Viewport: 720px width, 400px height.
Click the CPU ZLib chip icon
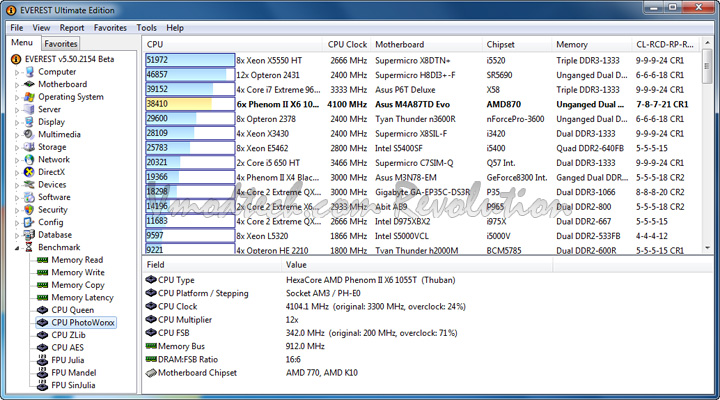(43, 335)
